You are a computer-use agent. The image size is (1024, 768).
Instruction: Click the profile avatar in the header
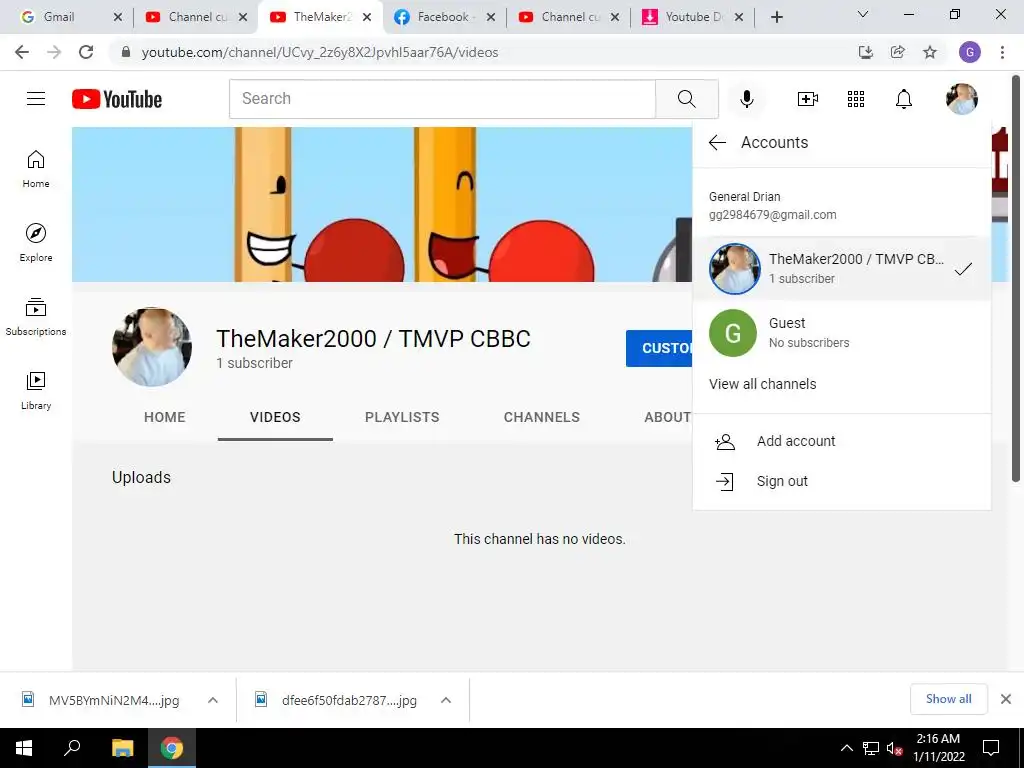[961, 99]
